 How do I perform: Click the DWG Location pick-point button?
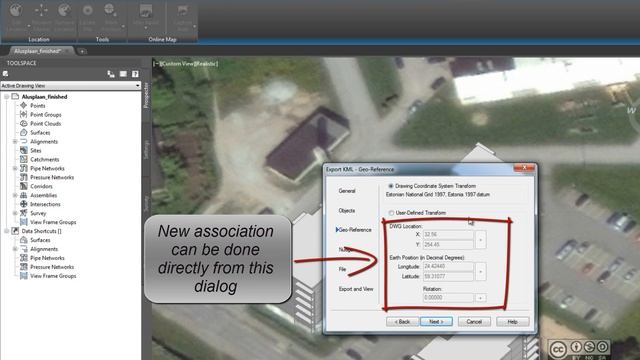point(480,240)
